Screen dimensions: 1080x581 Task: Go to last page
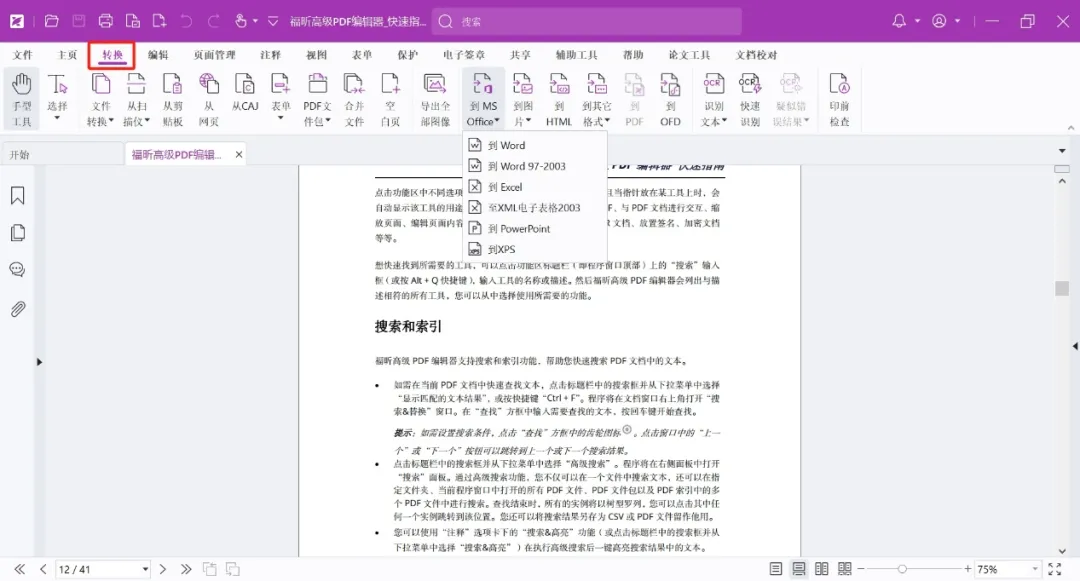pos(186,569)
